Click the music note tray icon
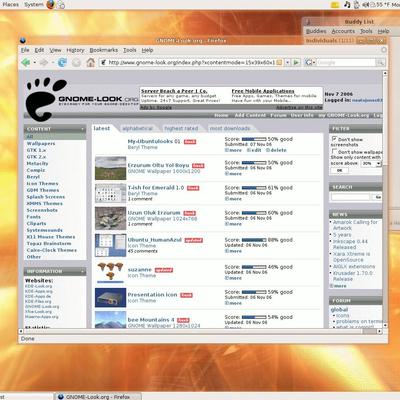400x400 pixels. pos(347,5)
